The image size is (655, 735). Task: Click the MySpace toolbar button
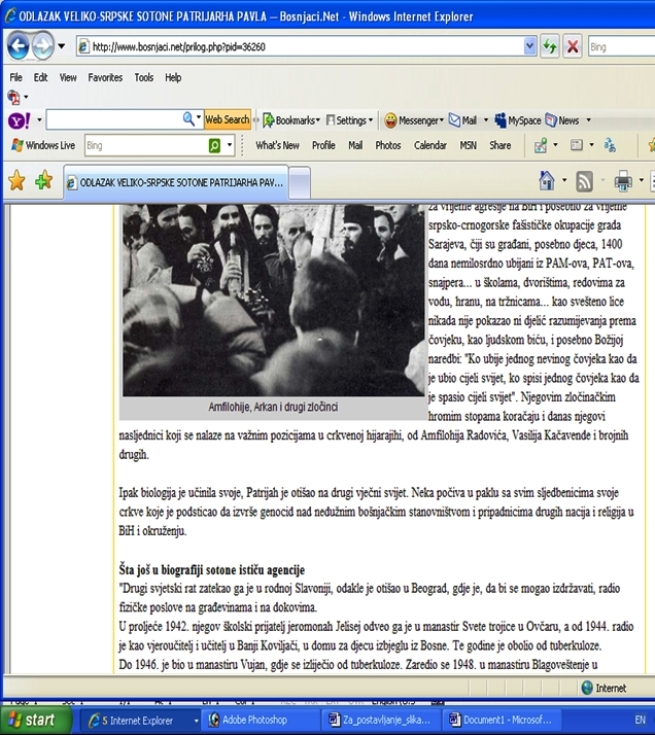click(518, 120)
